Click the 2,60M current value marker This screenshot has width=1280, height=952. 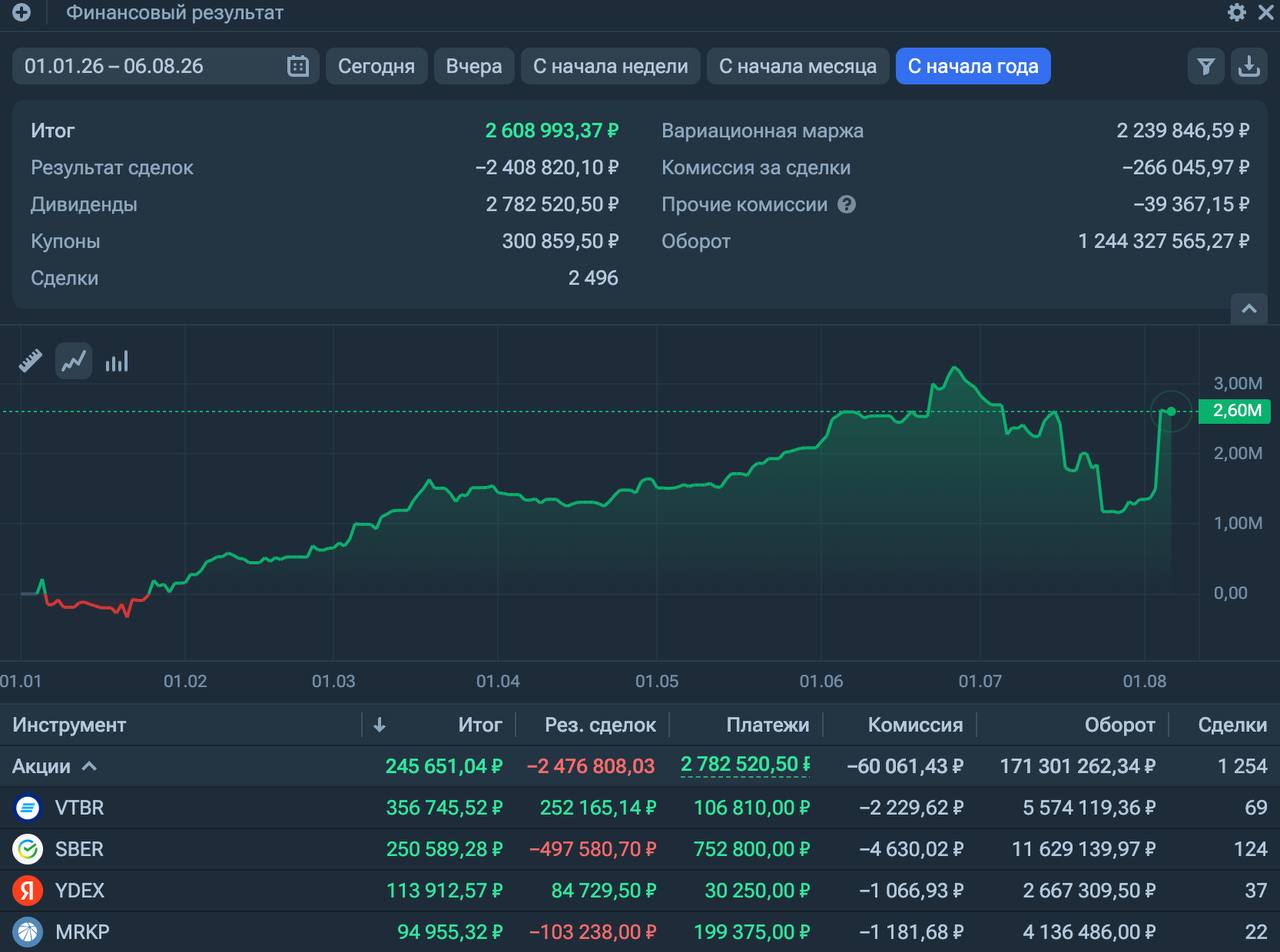point(1234,411)
